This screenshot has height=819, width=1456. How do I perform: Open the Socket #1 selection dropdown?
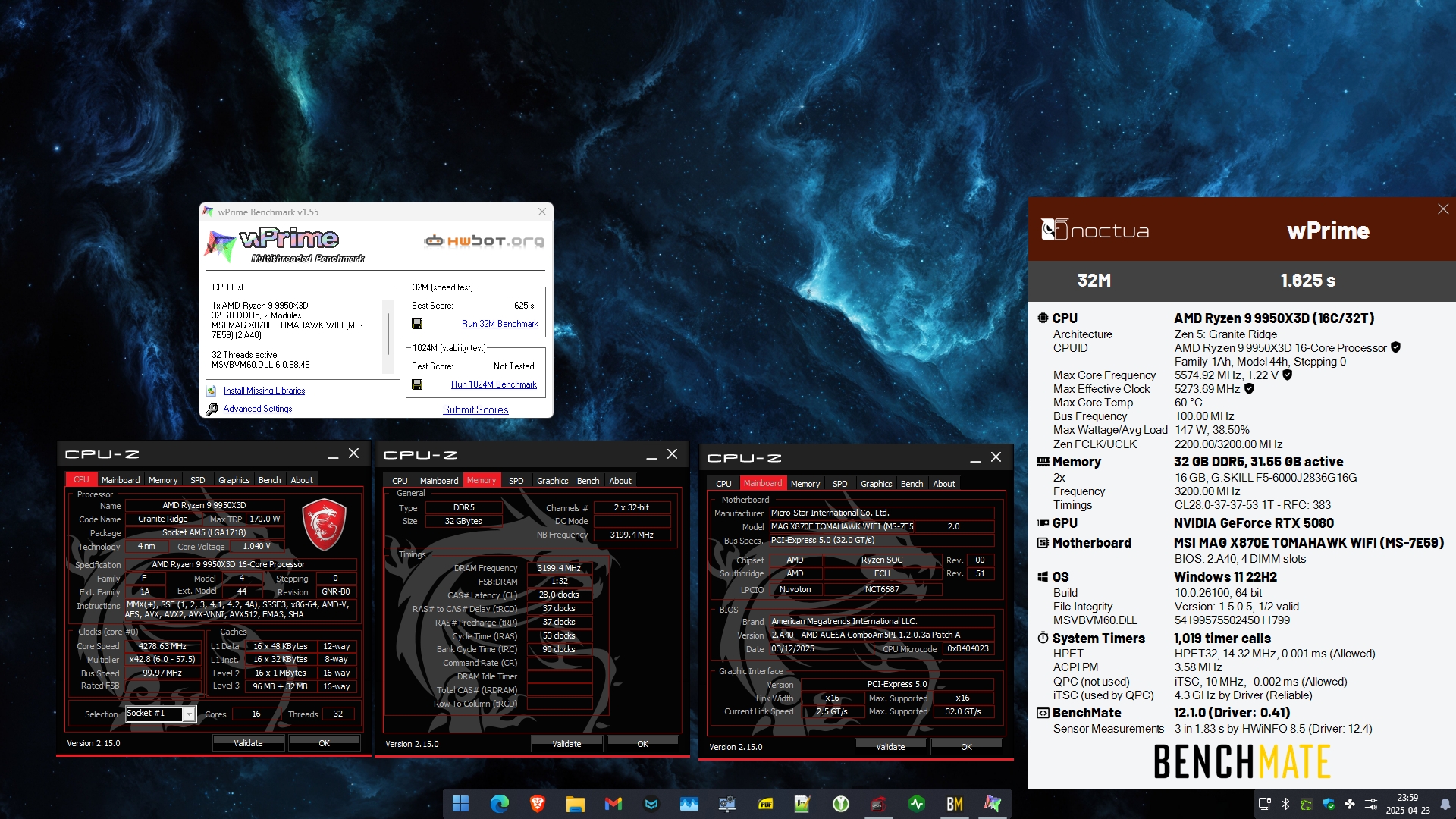(161, 714)
